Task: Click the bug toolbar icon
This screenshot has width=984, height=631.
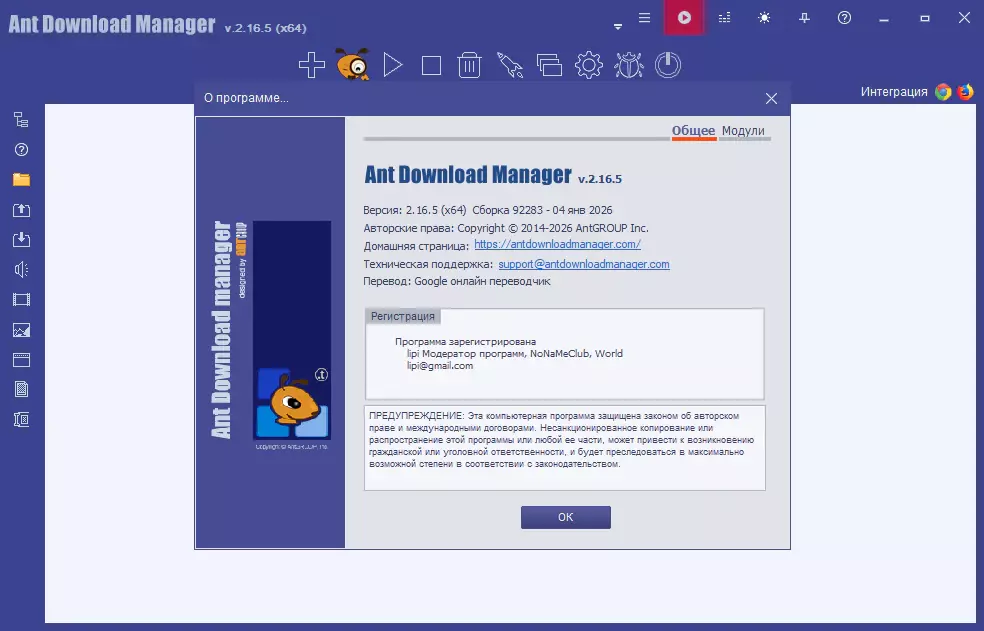Action: [x=628, y=65]
